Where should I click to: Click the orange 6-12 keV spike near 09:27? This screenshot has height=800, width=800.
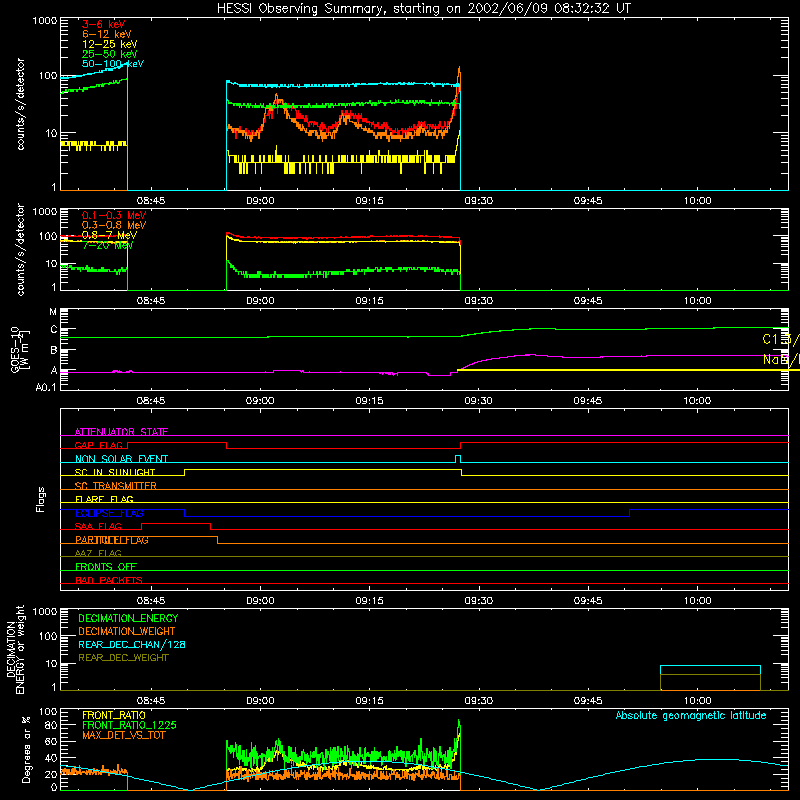click(459, 77)
